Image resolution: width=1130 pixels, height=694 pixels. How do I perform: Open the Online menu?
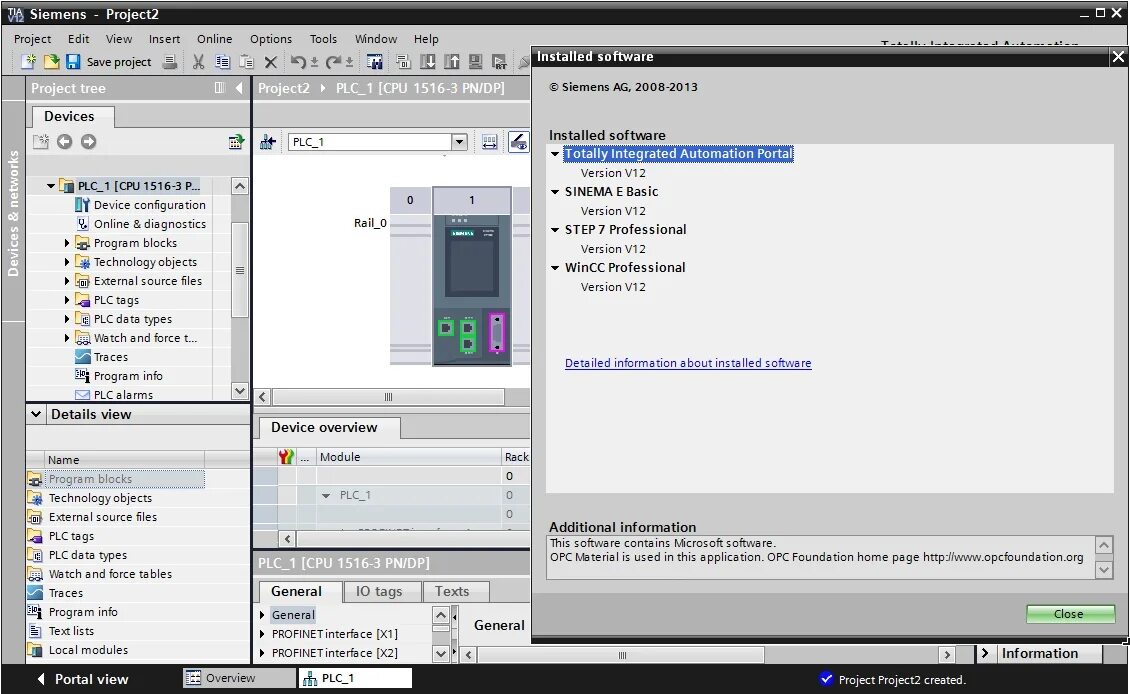tap(215, 39)
